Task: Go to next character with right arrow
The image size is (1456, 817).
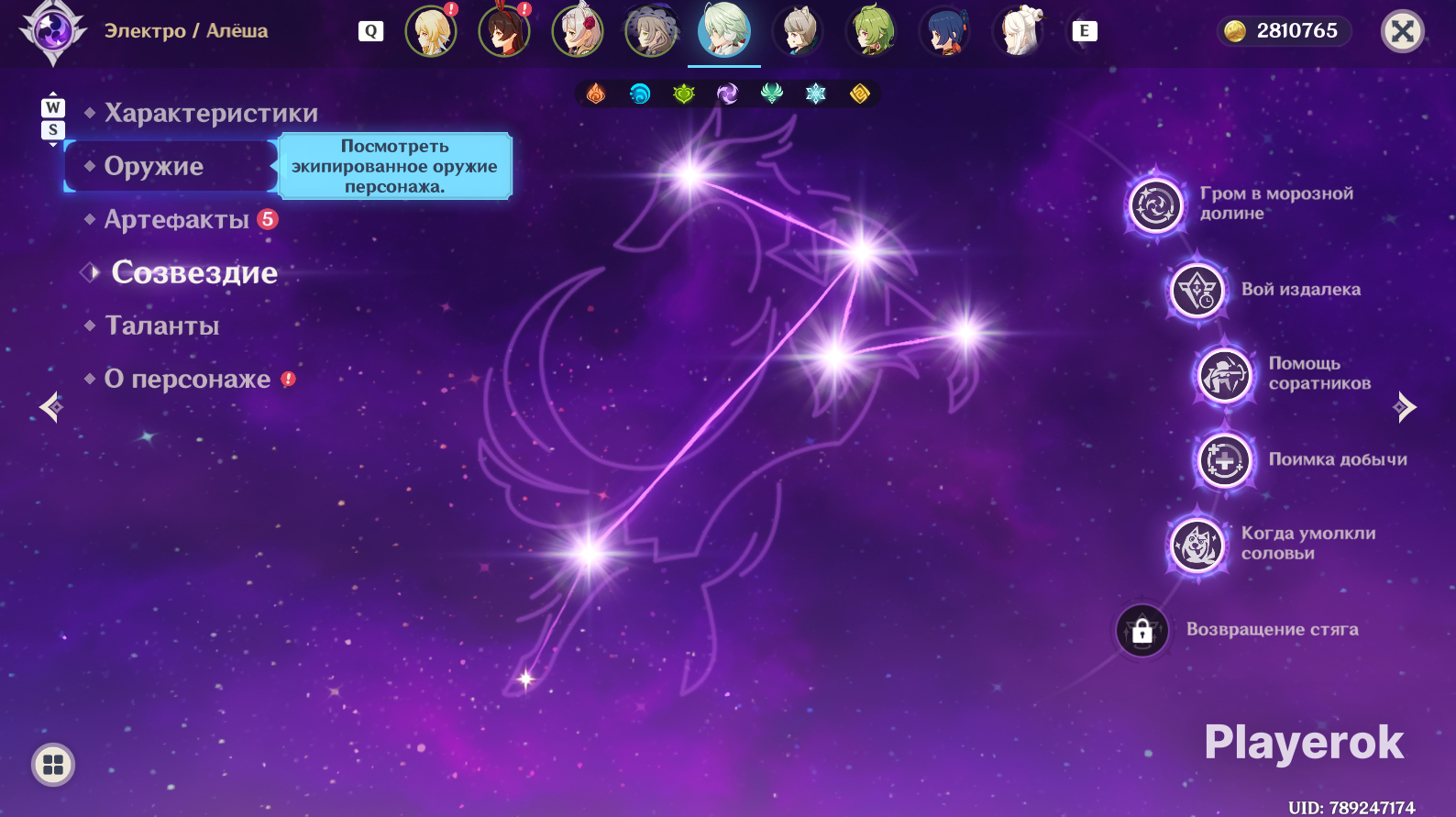Action: 1404,406
